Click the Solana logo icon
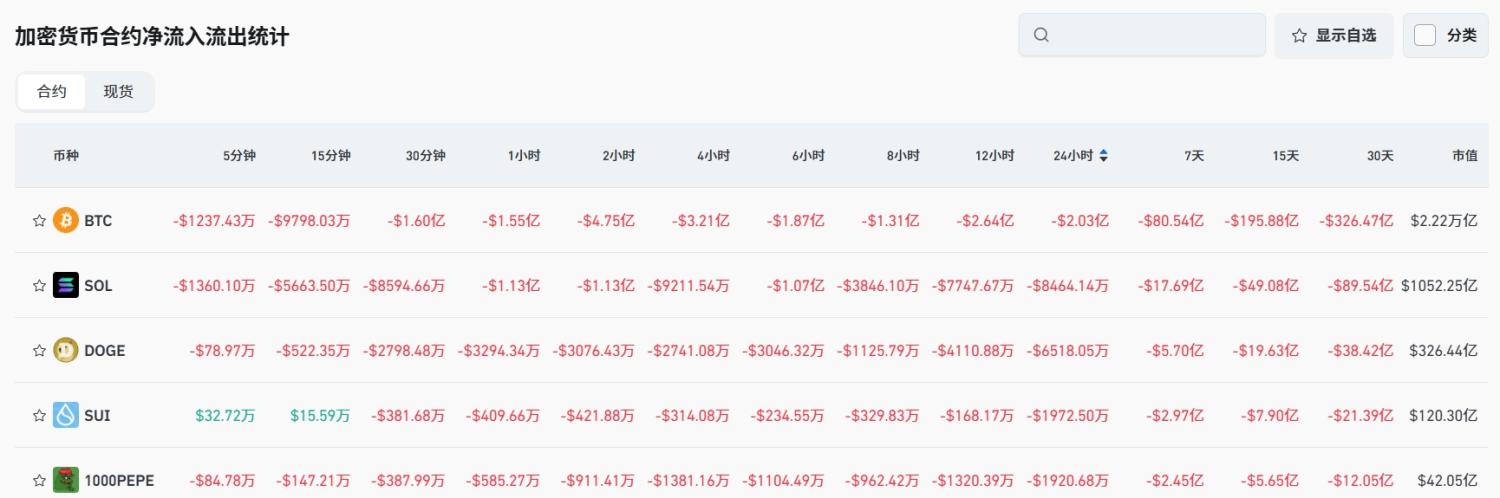 [66, 285]
